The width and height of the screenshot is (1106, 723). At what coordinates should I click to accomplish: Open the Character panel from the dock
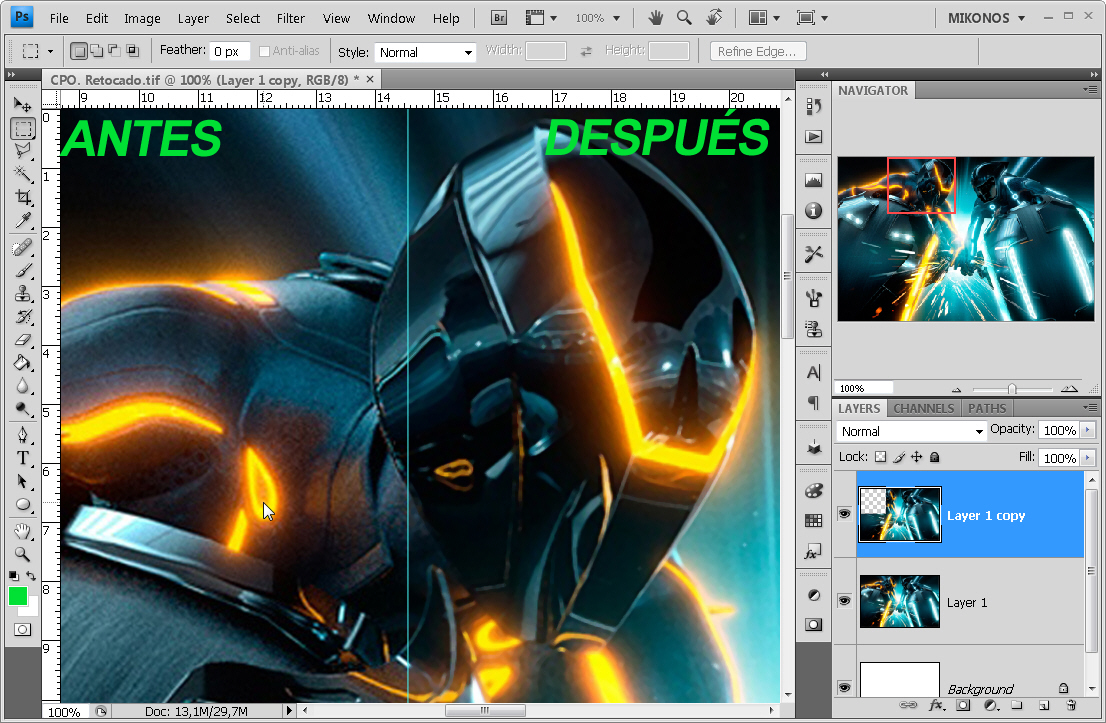(x=813, y=372)
